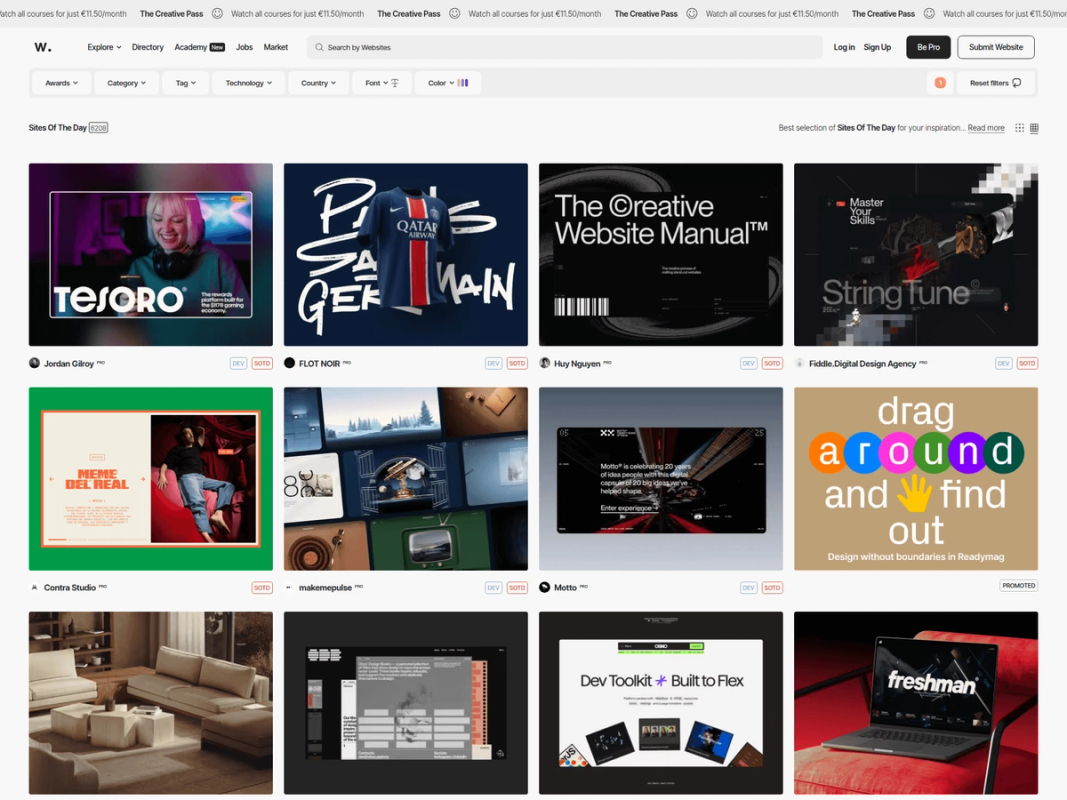
Task: Click the makemepulse author name
Action: click(x=325, y=588)
